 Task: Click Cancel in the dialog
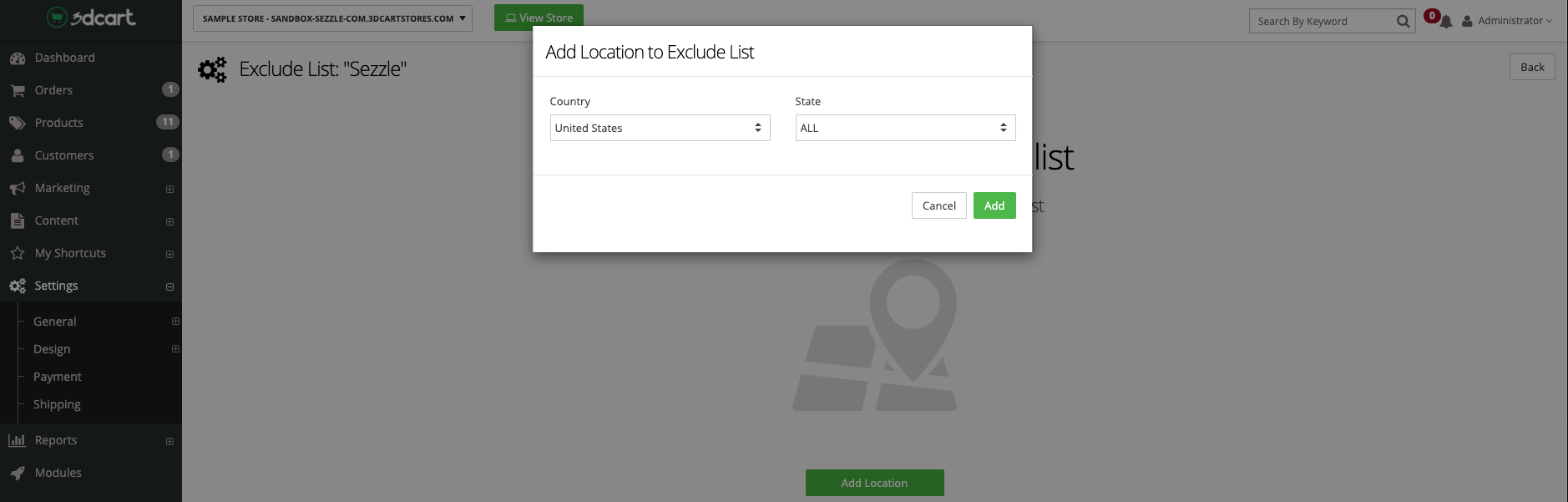(x=939, y=205)
